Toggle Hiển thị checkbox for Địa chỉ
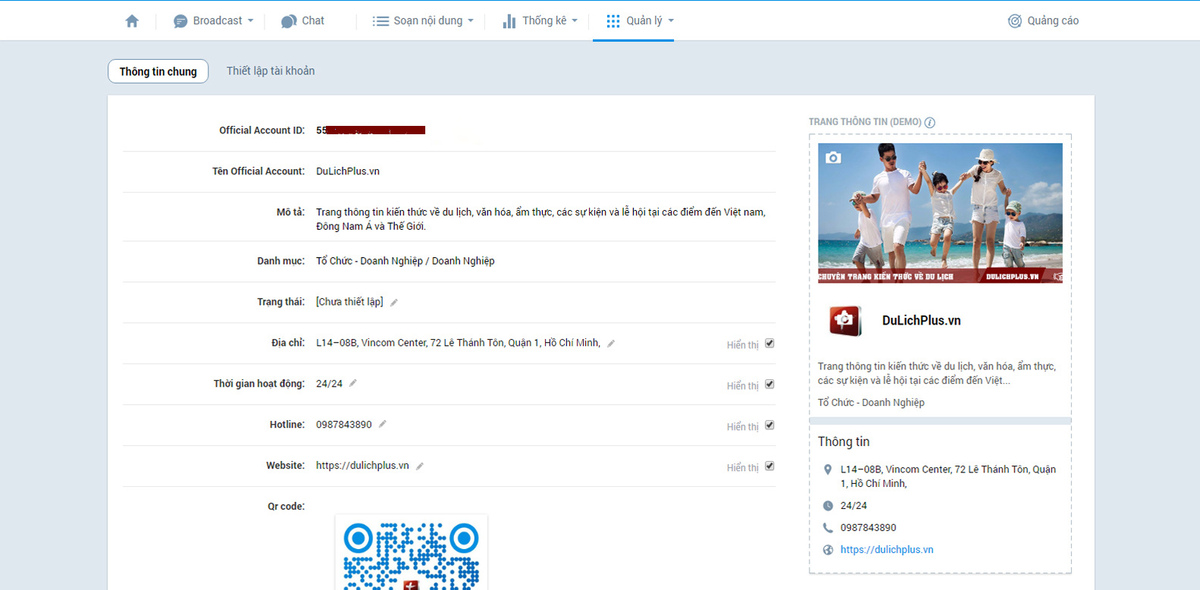 770,343
